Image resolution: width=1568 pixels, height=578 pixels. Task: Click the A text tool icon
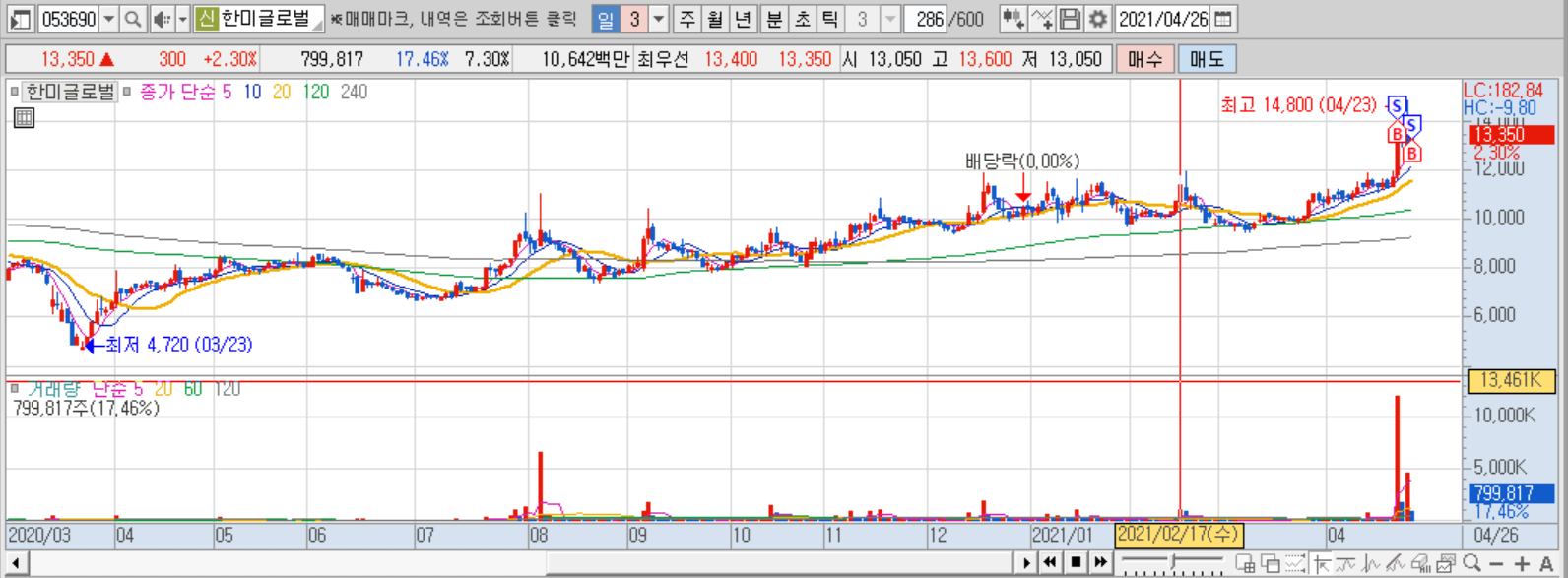(x=1546, y=564)
